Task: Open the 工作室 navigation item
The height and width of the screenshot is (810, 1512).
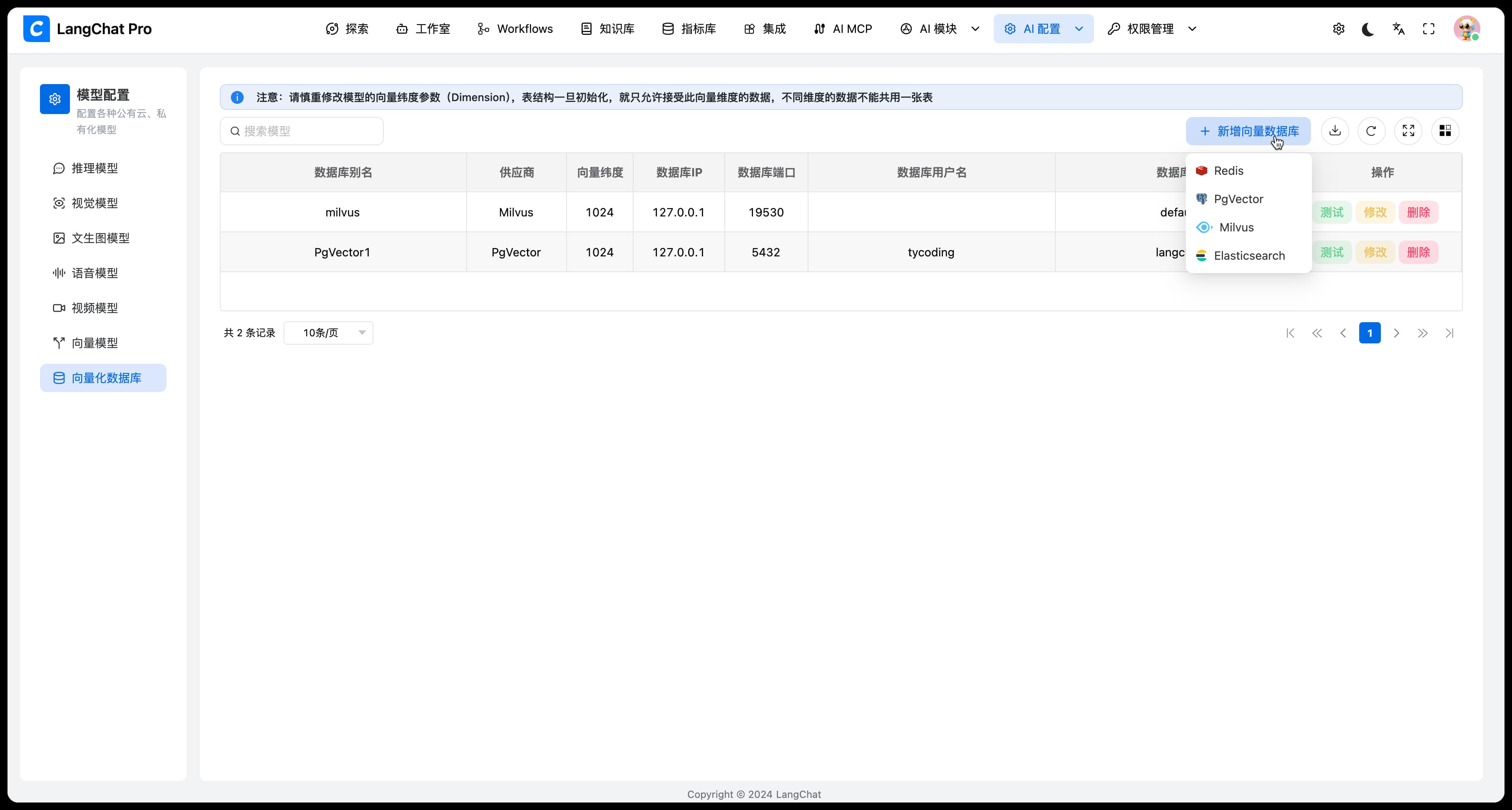Action: click(x=423, y=29)
